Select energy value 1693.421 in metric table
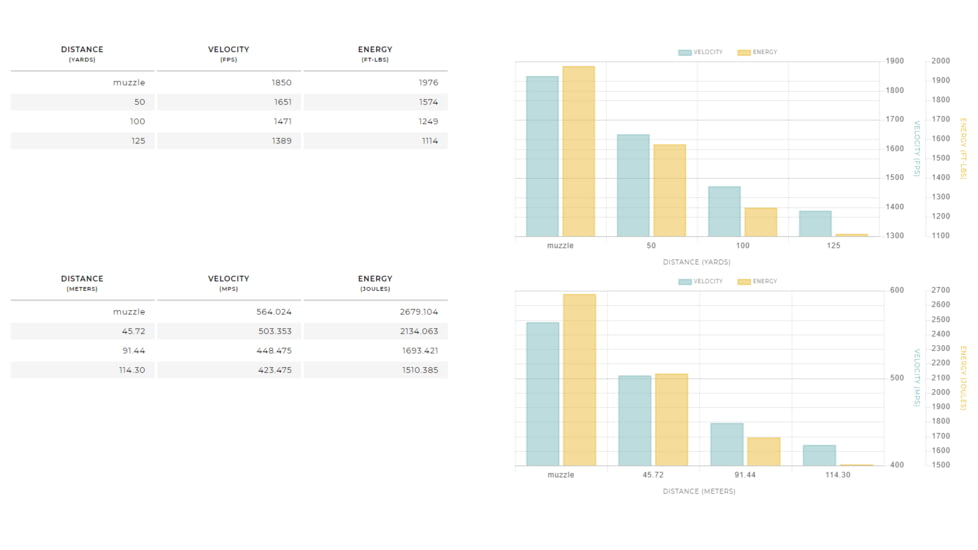Viewport: 978px width, 550px height. (x=420, y=350)
